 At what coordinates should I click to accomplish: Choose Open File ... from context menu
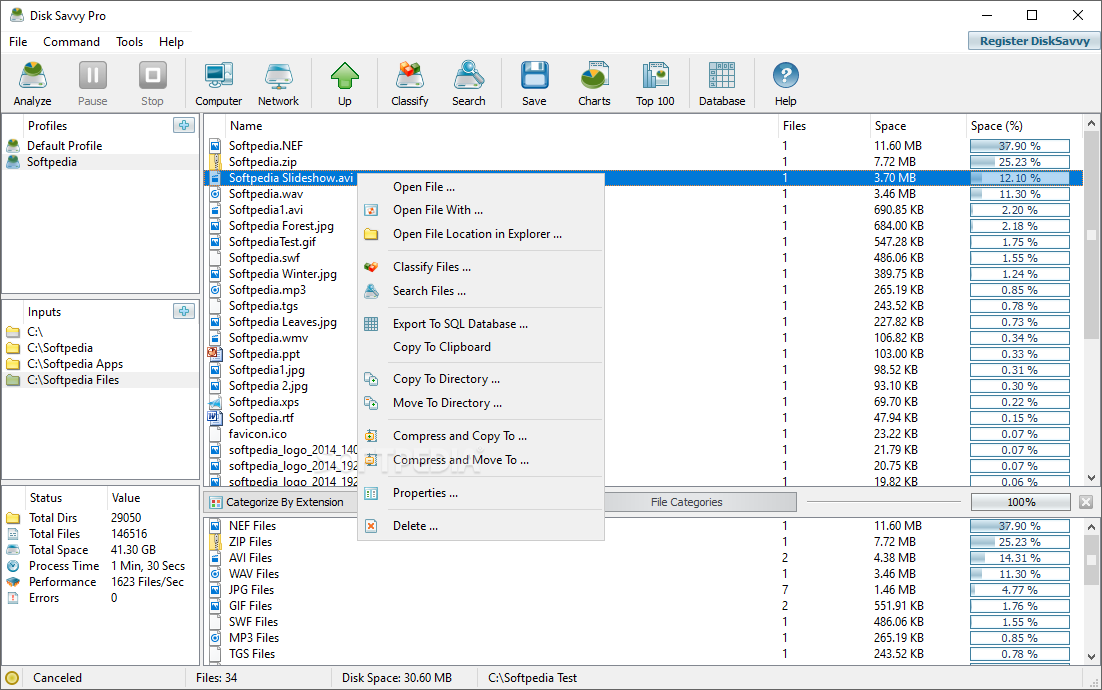click(481, 187)
